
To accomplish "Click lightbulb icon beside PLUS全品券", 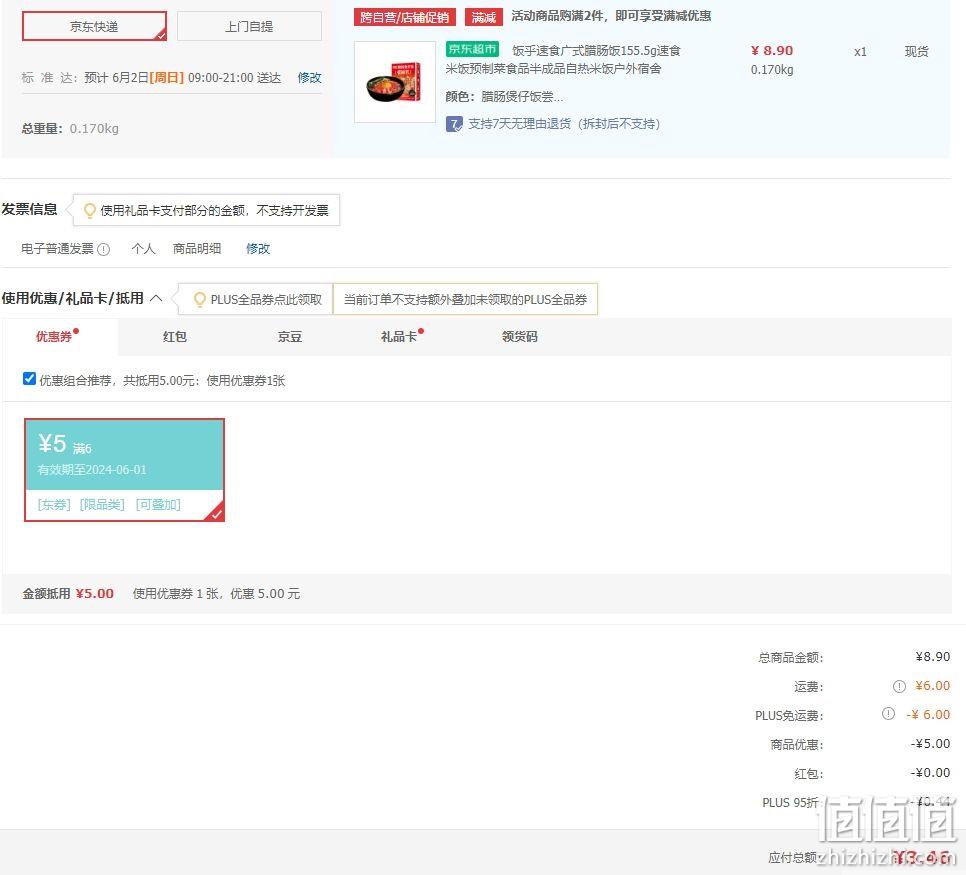I will point(200,299).
